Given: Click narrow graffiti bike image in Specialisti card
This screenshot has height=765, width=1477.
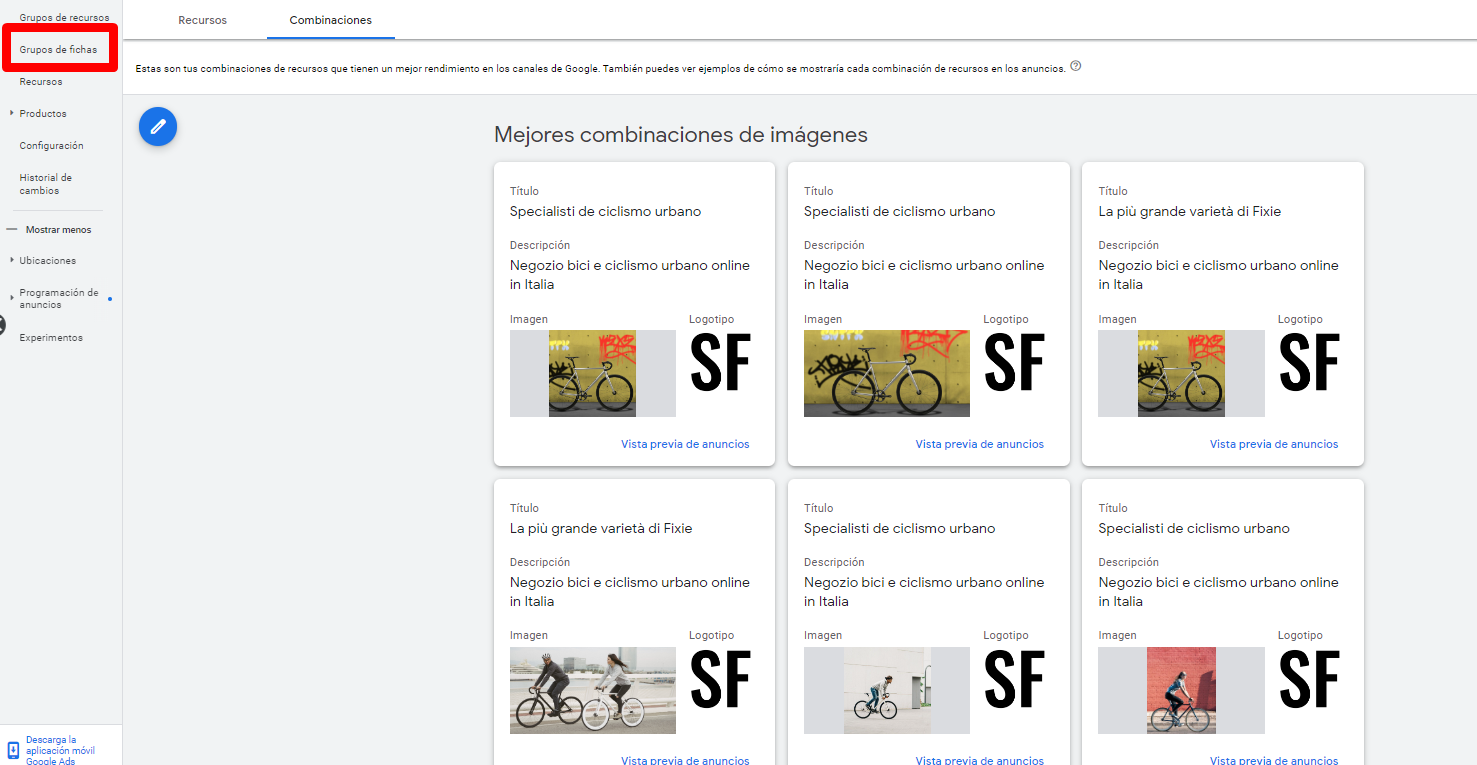Looking at the screenshot, I should 593,373.
